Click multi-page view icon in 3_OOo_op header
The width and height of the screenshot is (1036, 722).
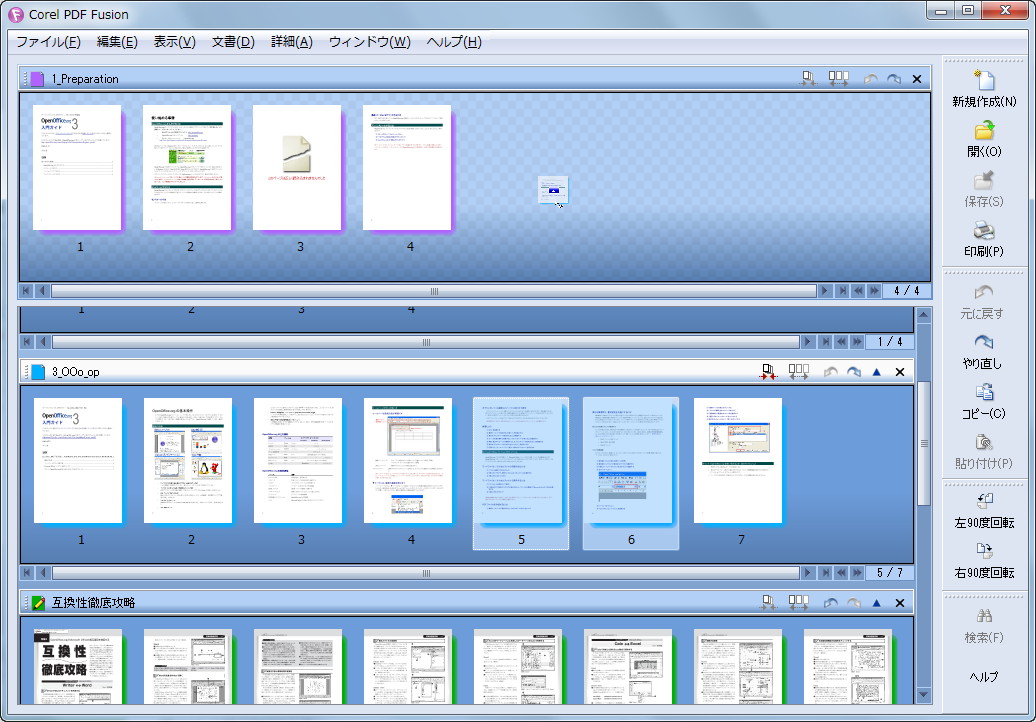pos(798,372)
